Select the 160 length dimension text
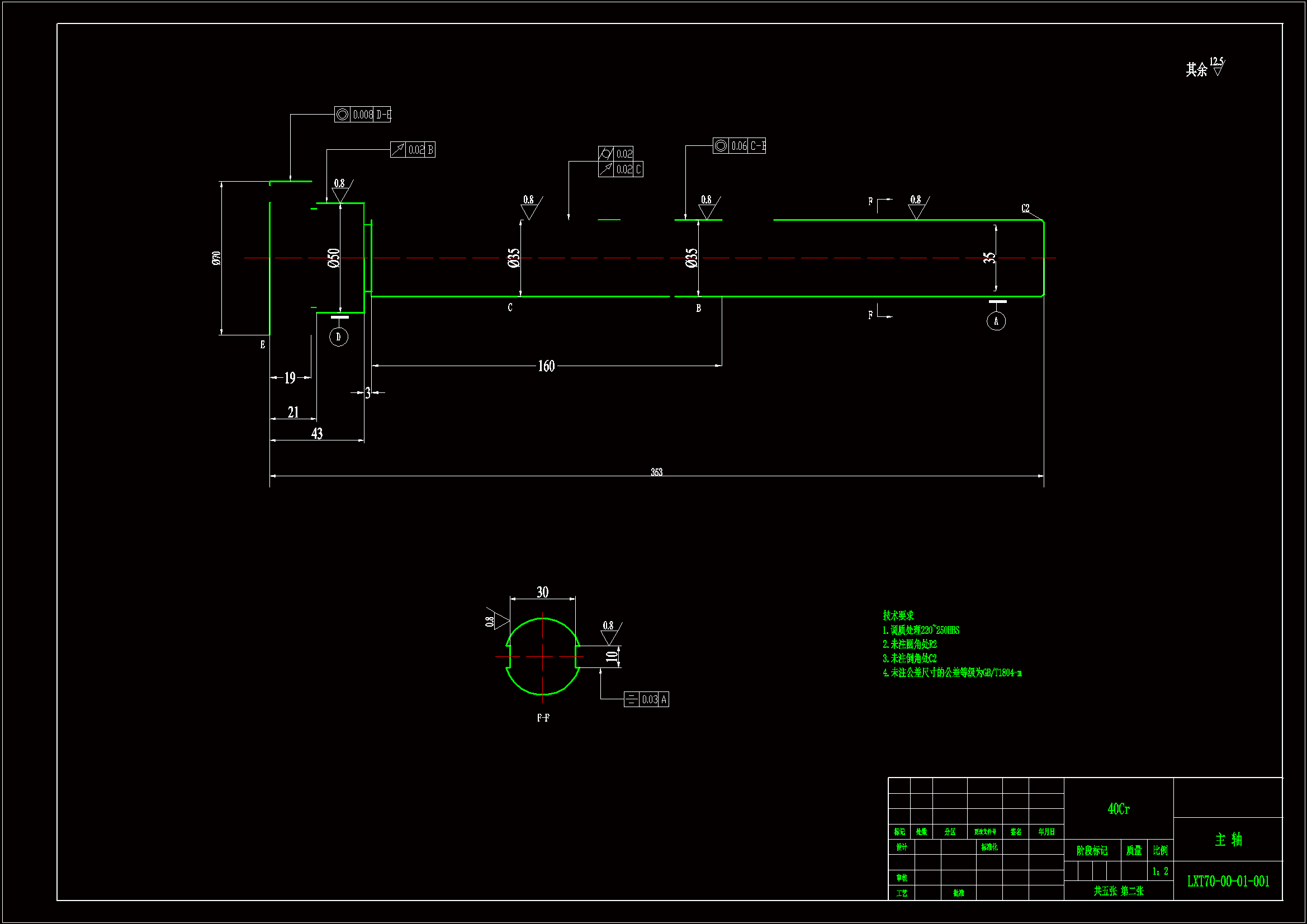This screenshot has height=924, width=1307. point(546,366)
